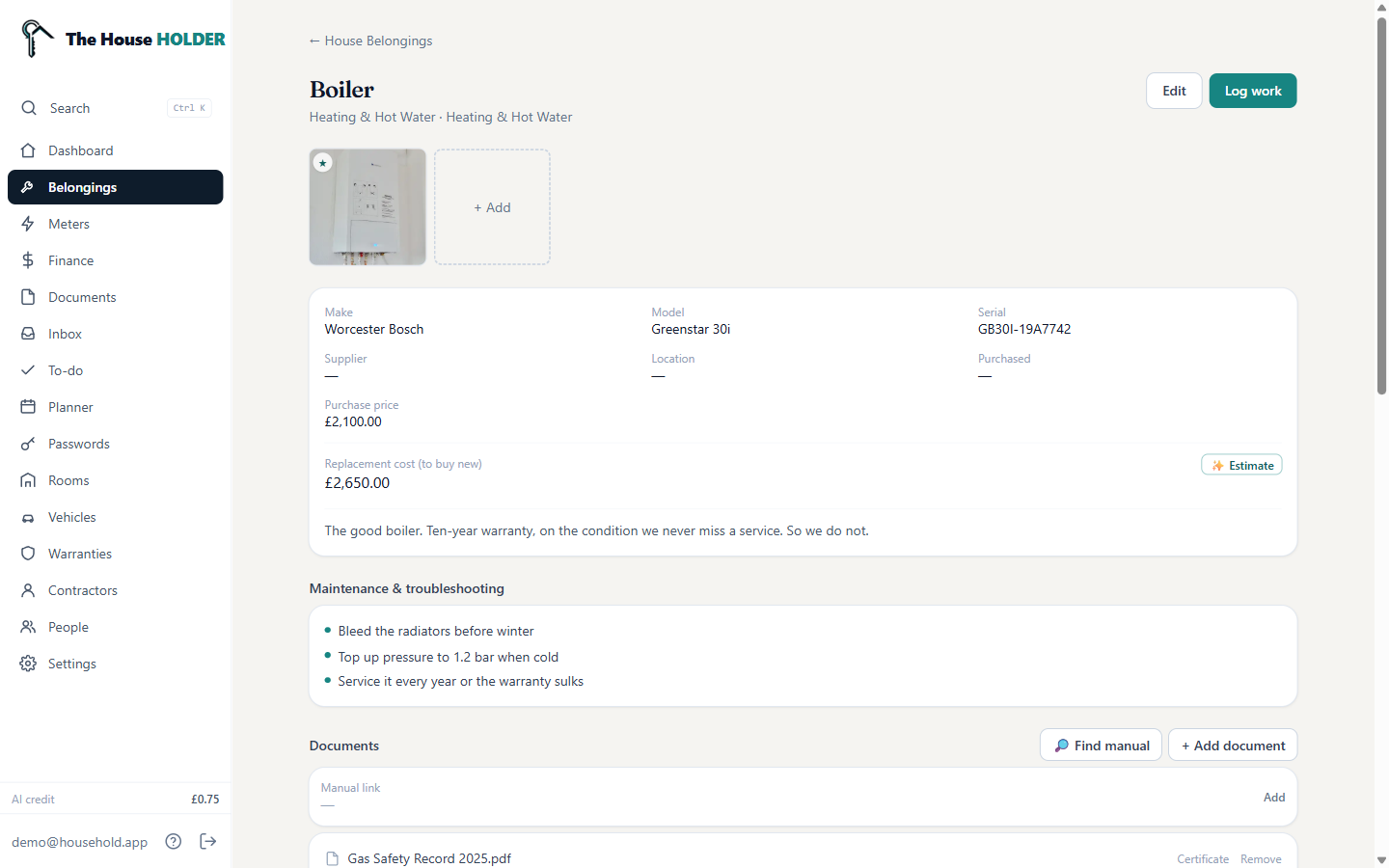The height and width of the screenshot is (868, 1389).
Task: Click the Ctrl K shortcut badge
Action: click(x=189, y=108)
